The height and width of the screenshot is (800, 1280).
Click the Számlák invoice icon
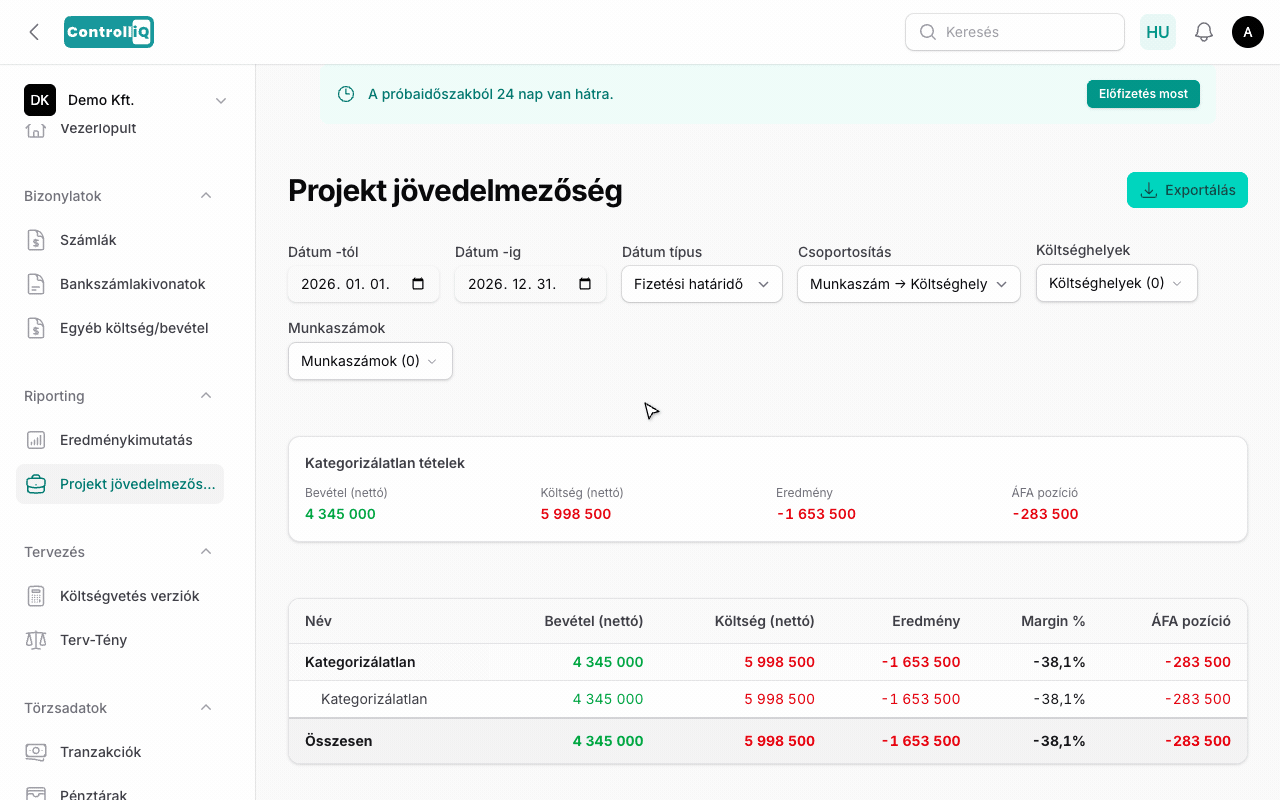pyautogui.click(x=36, y=240)
